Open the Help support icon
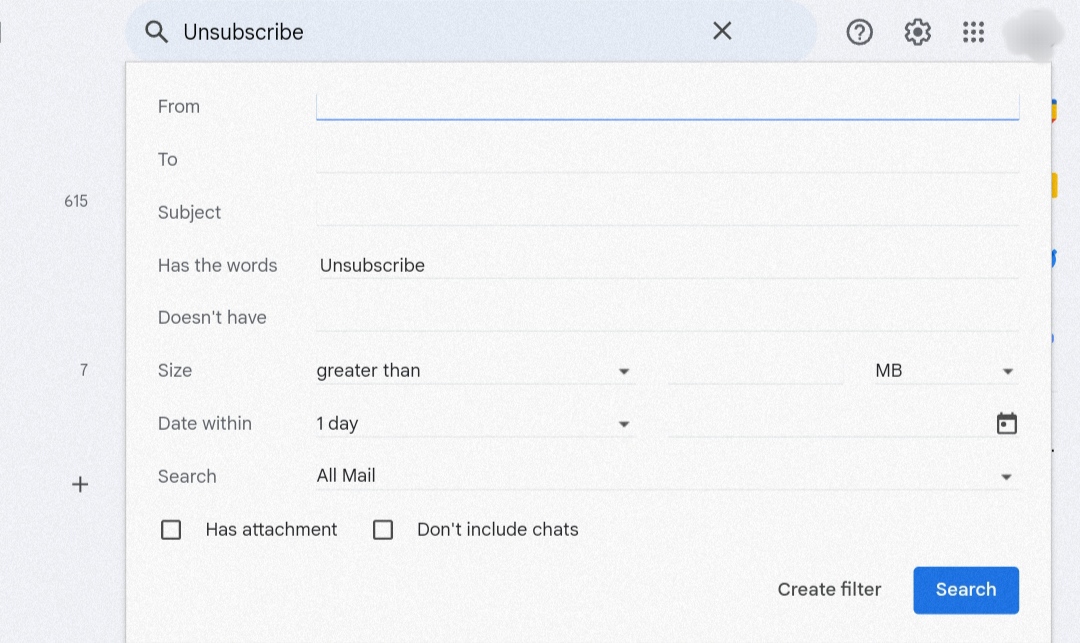Screen dimensions: 1080x643 click(859, 32)
